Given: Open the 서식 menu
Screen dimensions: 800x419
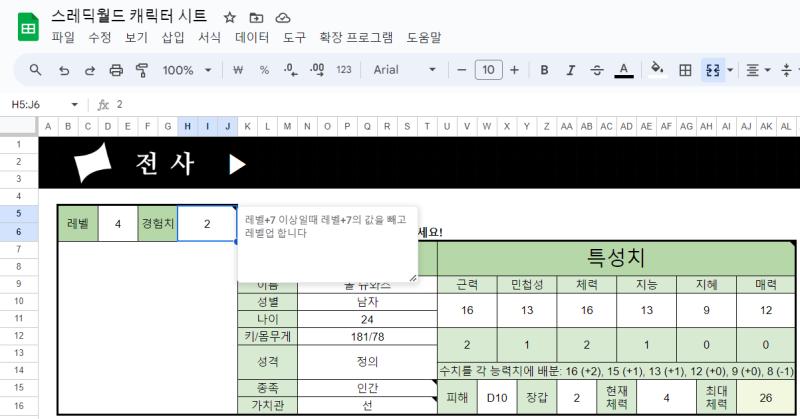Looking at the screenshot, I should coord(210,37).
